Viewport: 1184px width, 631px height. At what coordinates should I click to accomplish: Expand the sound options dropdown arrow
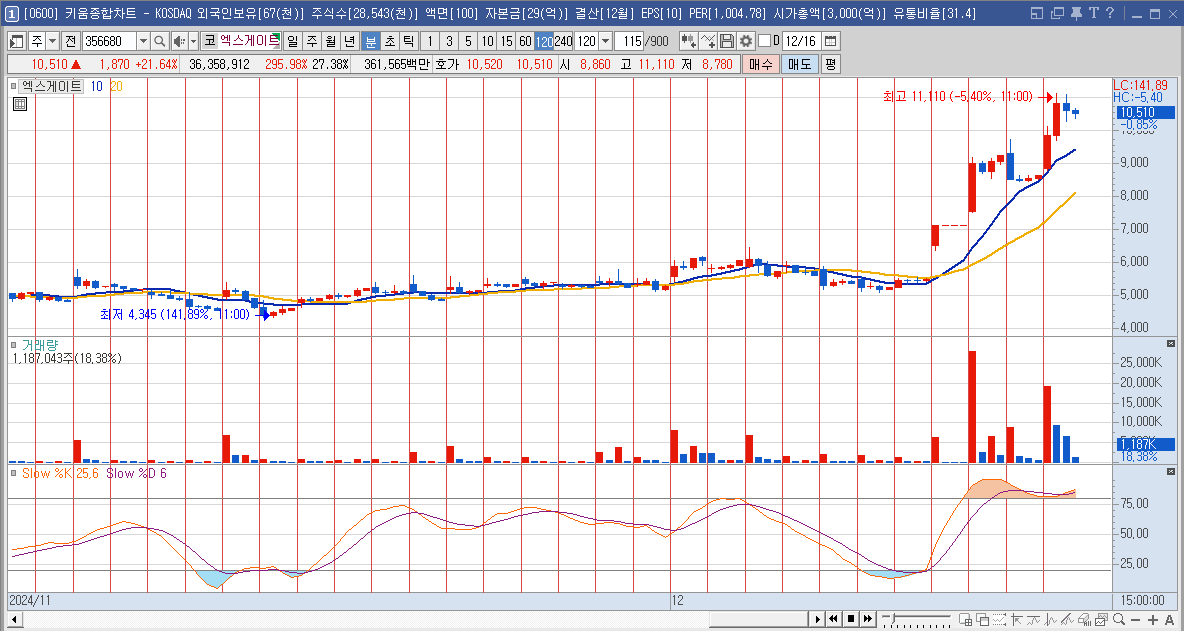[x=193, y=41]
